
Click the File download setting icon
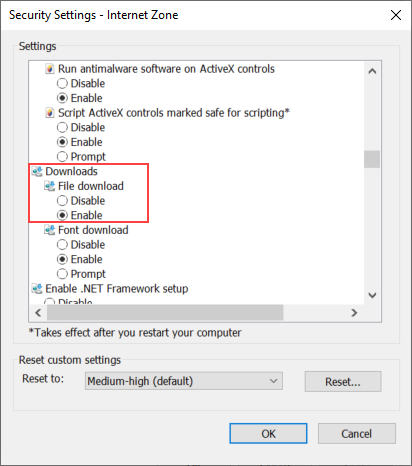point(50,186)
